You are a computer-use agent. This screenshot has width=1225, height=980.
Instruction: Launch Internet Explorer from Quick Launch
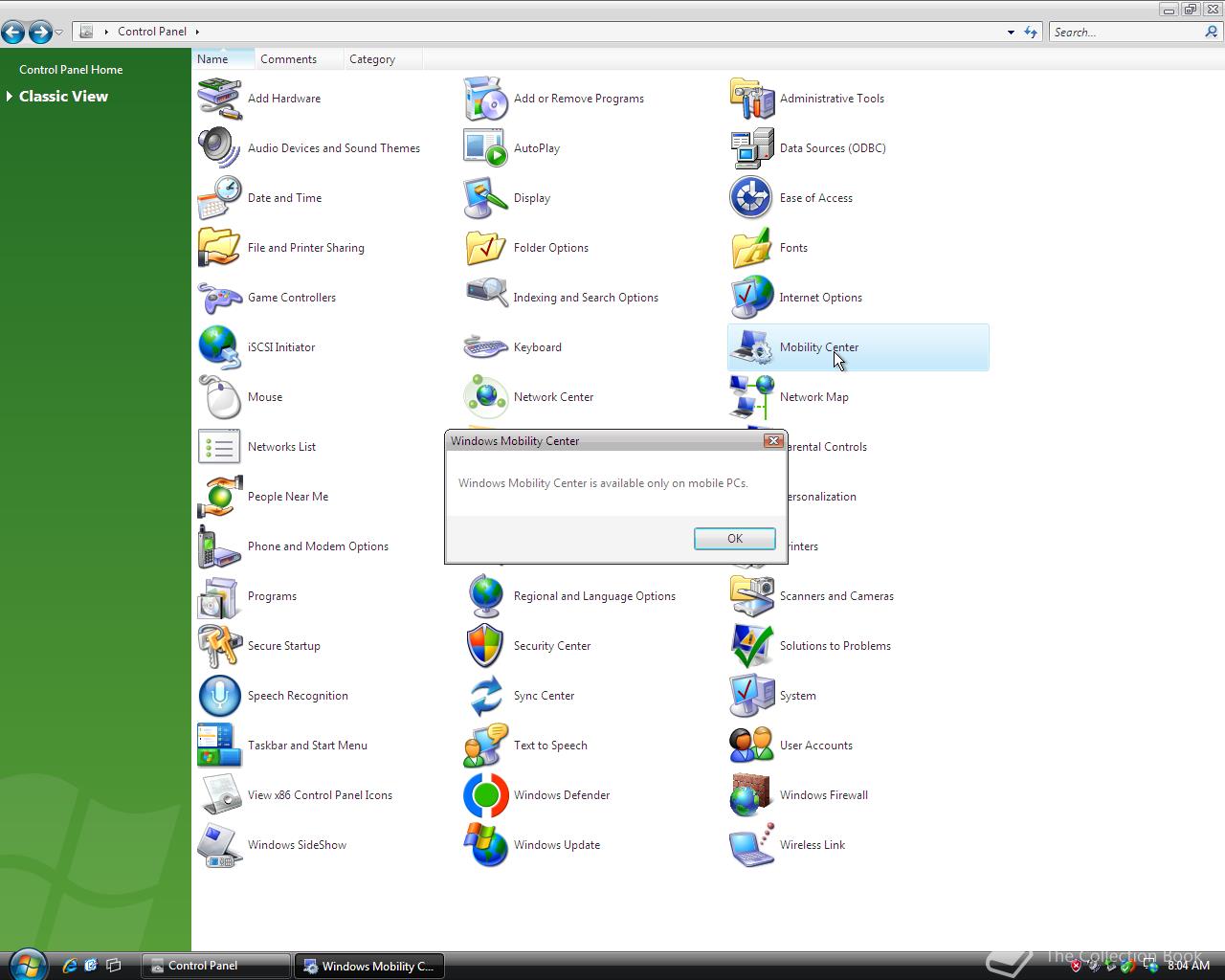(x=70, y=966)
